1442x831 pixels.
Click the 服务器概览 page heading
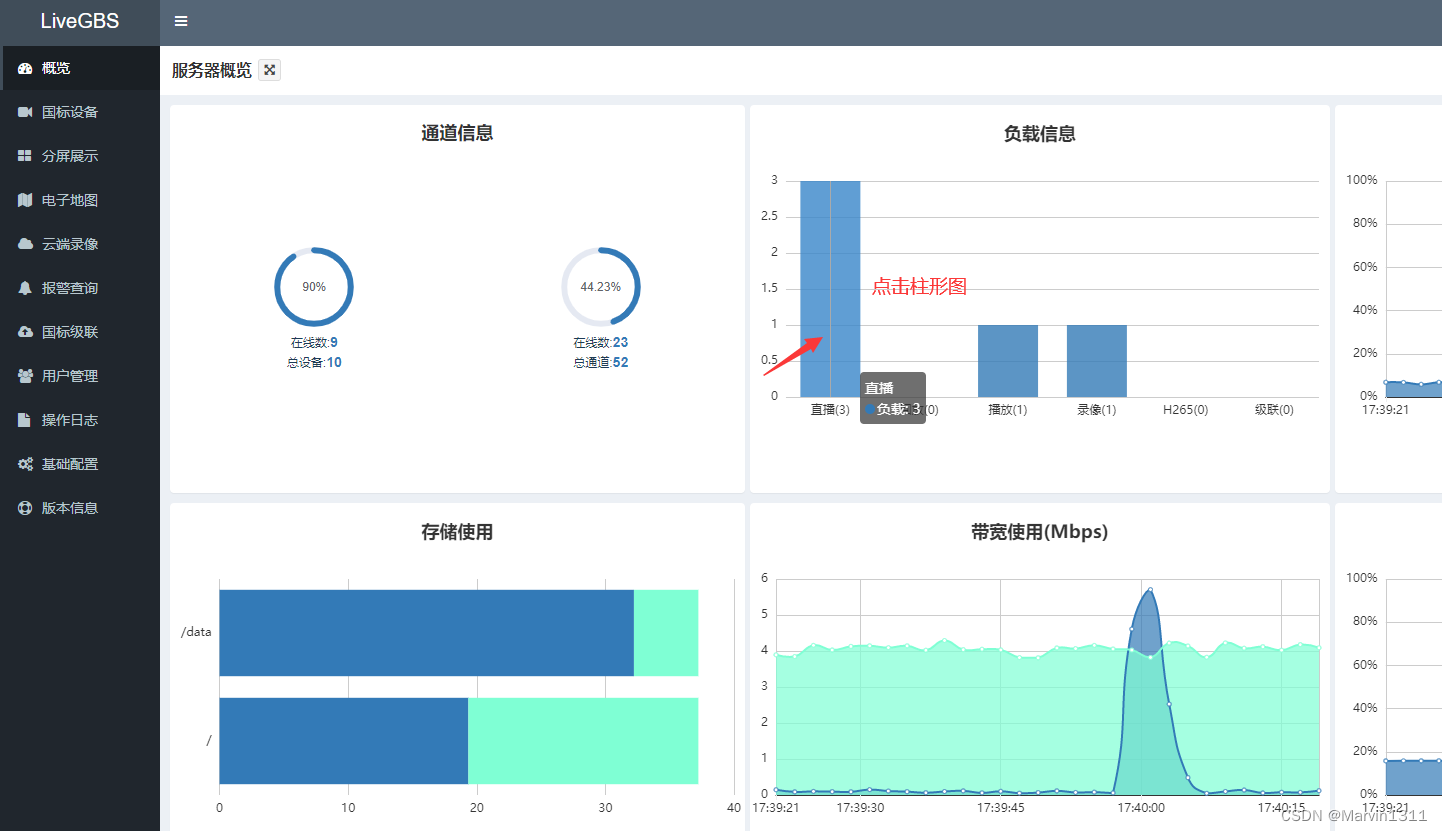(212, 70)
